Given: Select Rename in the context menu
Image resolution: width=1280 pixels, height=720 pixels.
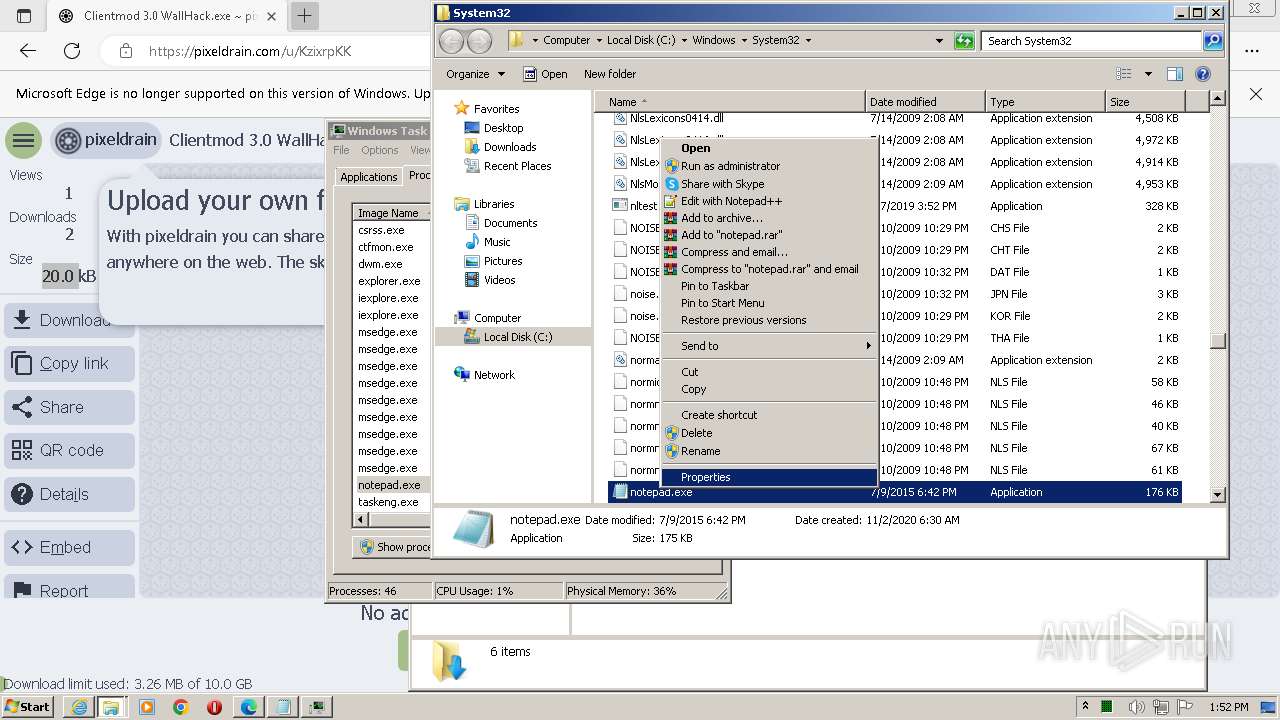Looking at the screenshot, I should click(700, 451).
